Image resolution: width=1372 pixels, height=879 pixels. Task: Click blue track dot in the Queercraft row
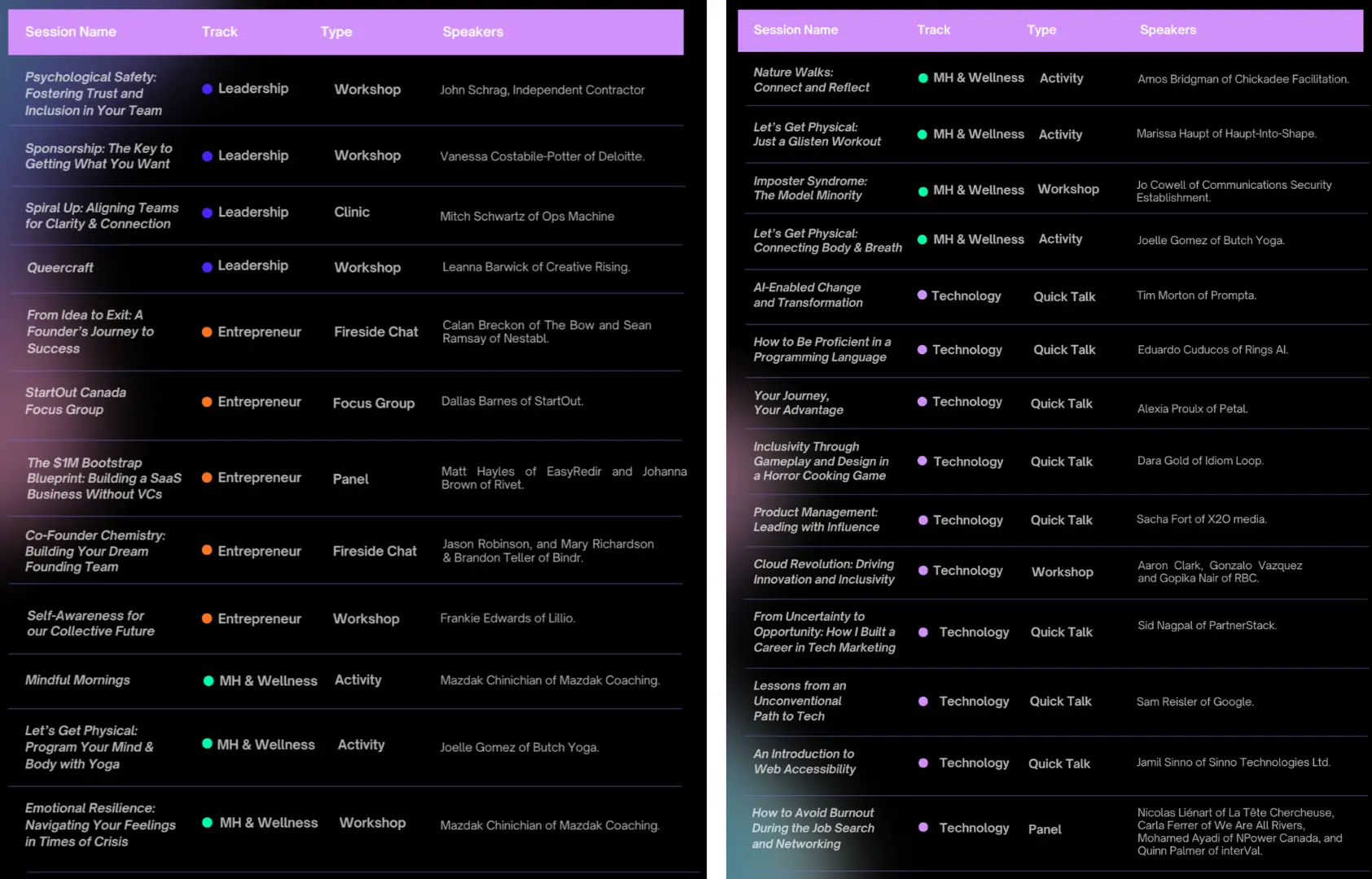(207, 267)
